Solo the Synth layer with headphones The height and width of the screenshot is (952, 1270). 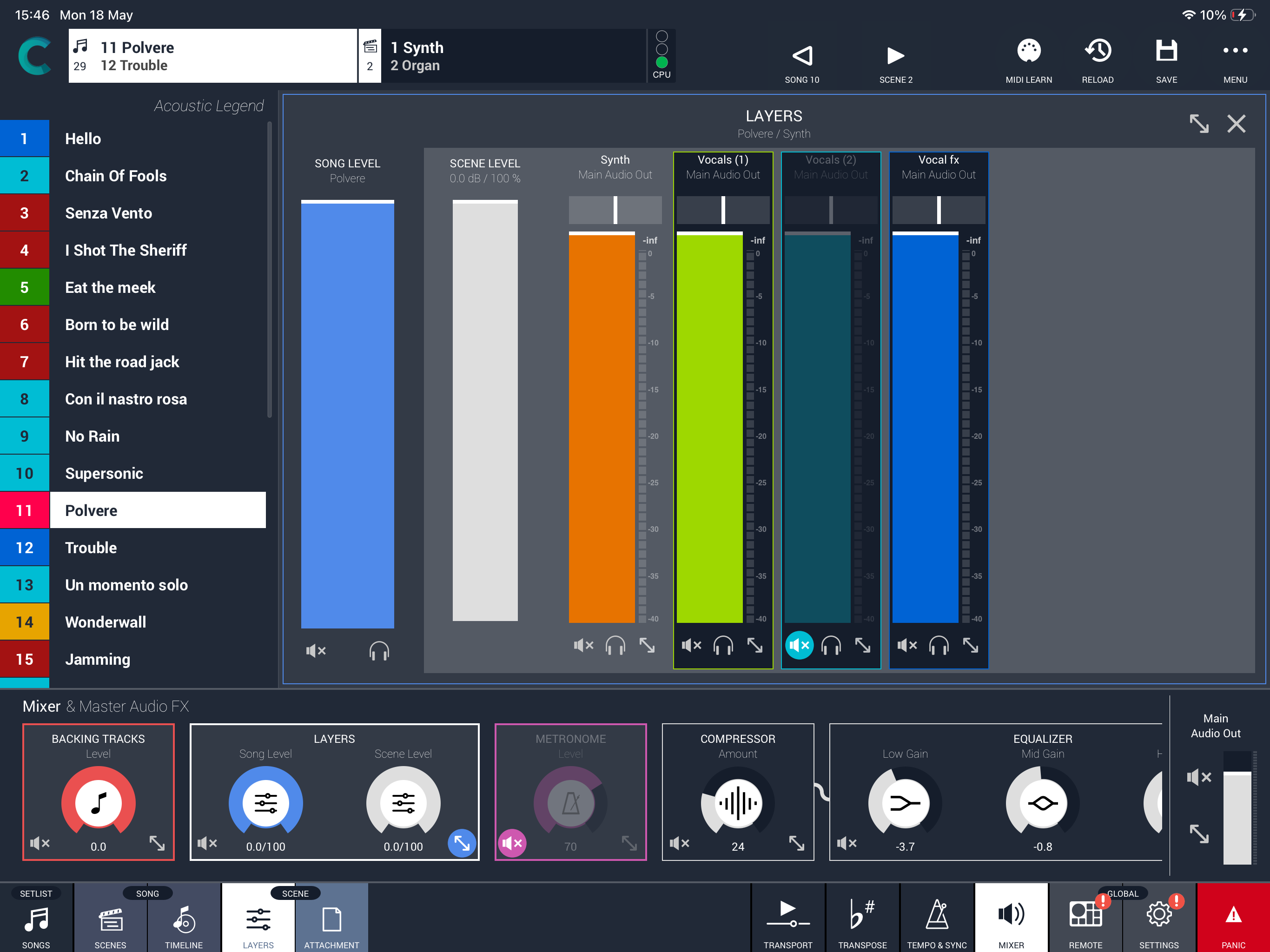tap(615, 645)
